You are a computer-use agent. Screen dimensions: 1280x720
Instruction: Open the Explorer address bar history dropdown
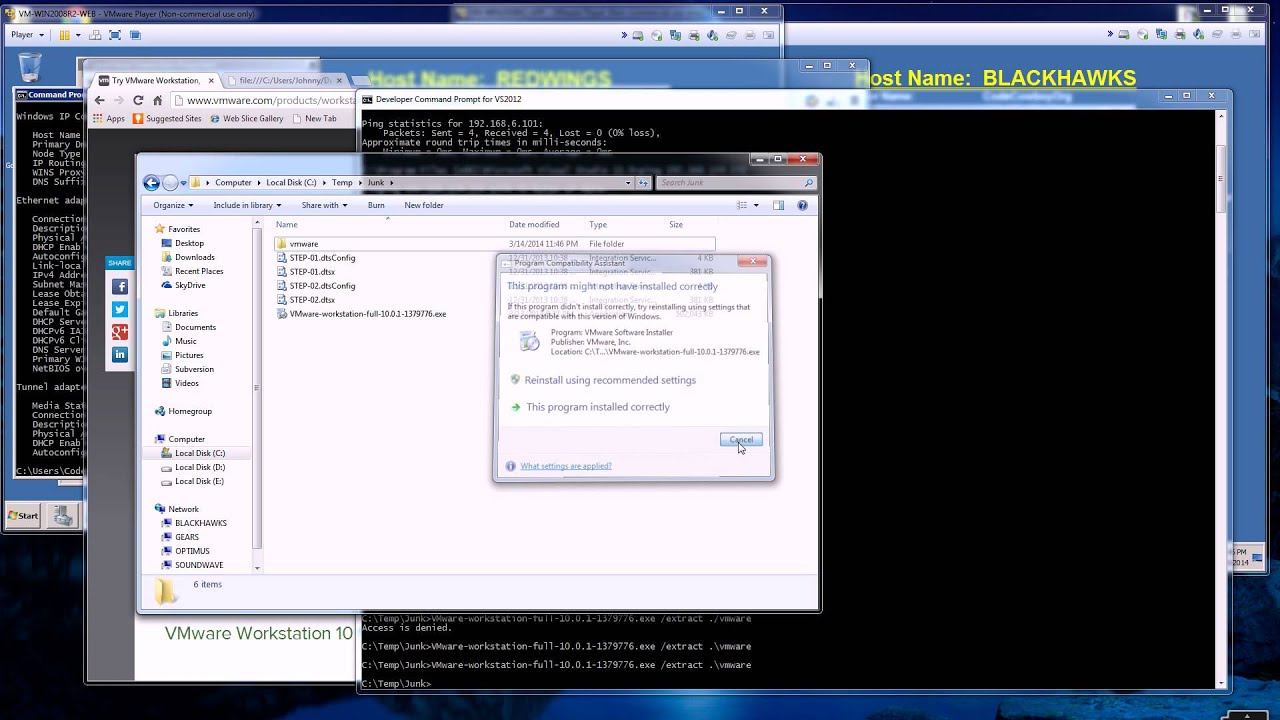[x=628, y=182]
